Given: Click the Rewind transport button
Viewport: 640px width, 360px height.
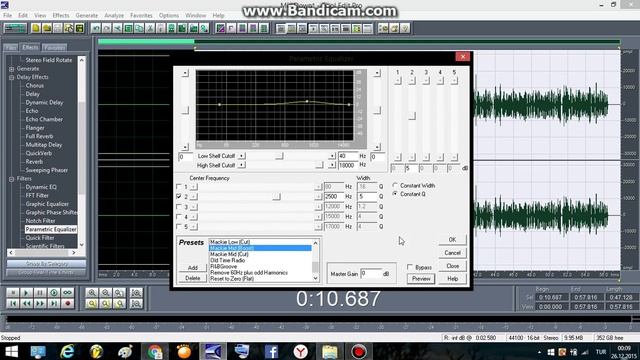Looking at the screenshot, I should point(26,303).
